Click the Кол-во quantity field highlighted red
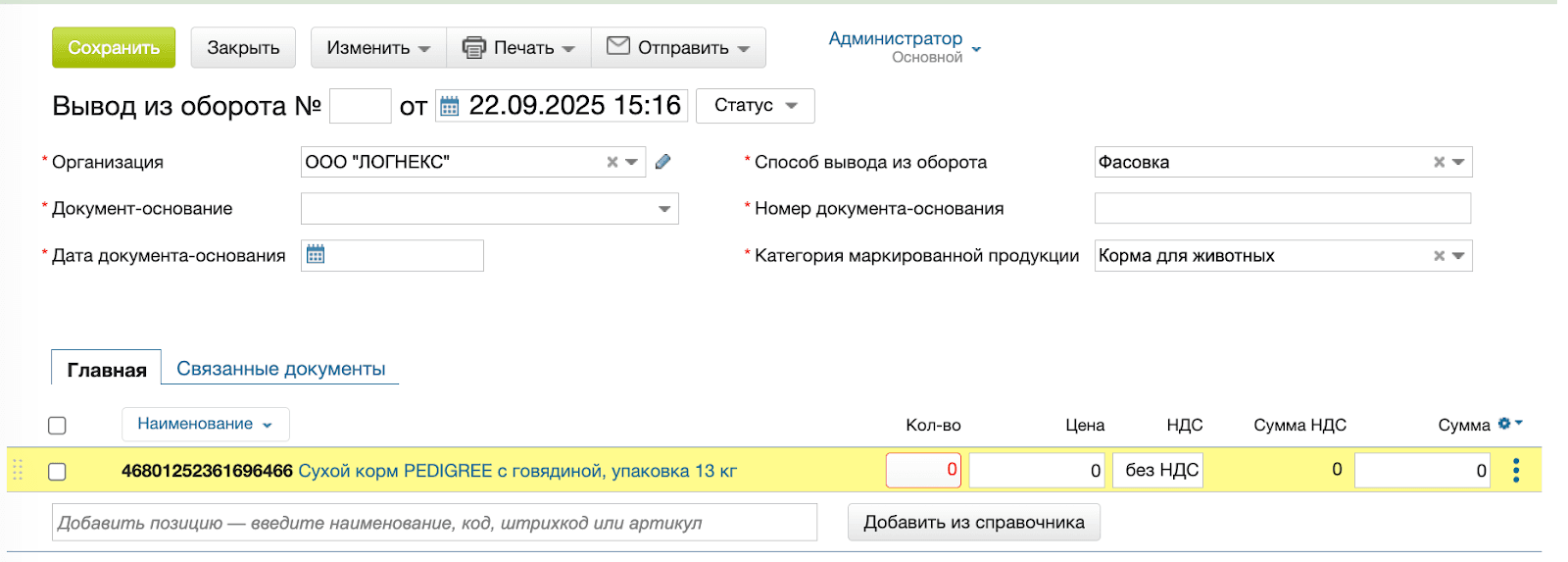This screenshot has height=562, width=1568. pyautogui.click(x=923, y=470)
